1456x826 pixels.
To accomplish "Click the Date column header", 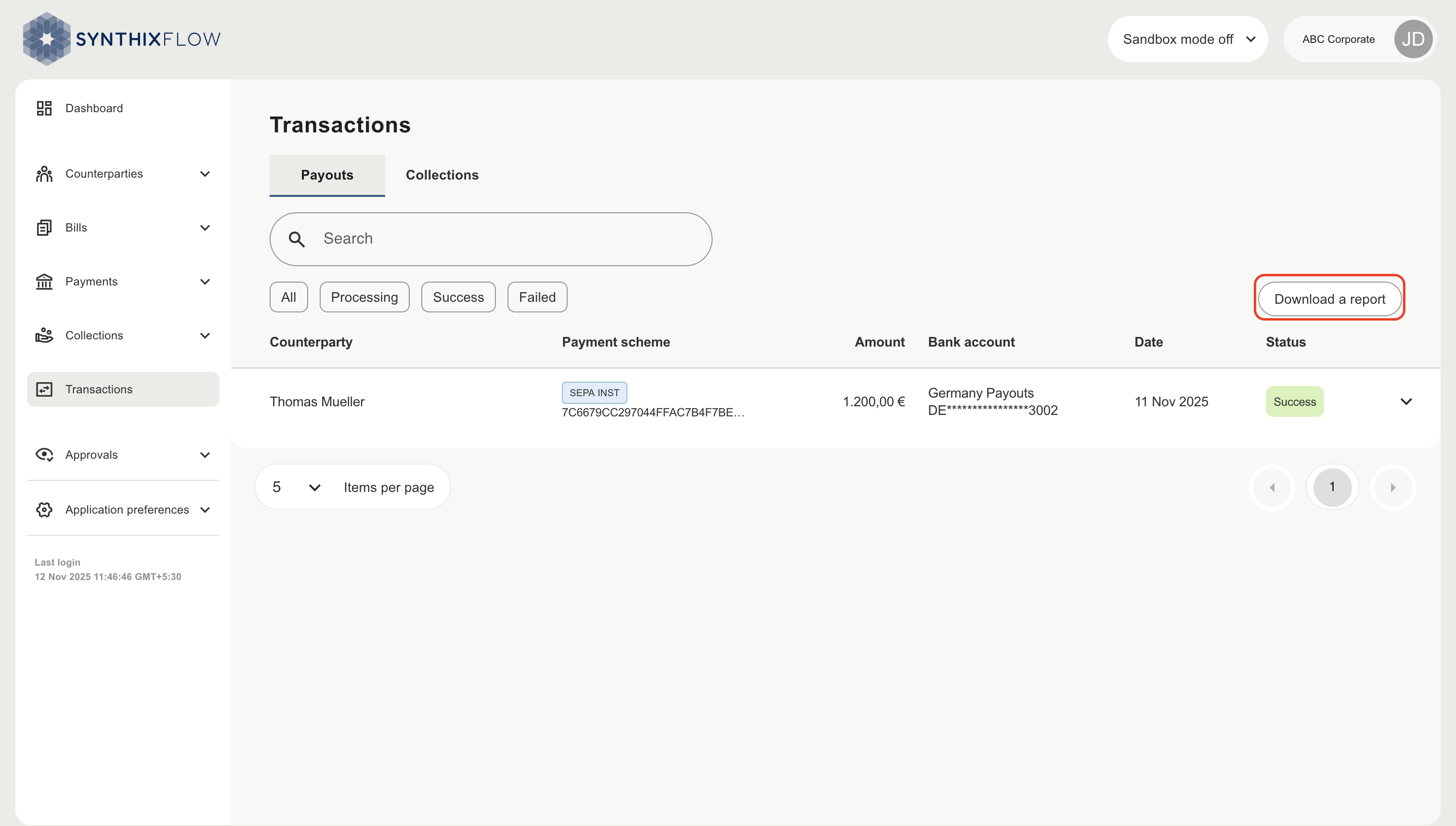I will tap(1148, 342).
